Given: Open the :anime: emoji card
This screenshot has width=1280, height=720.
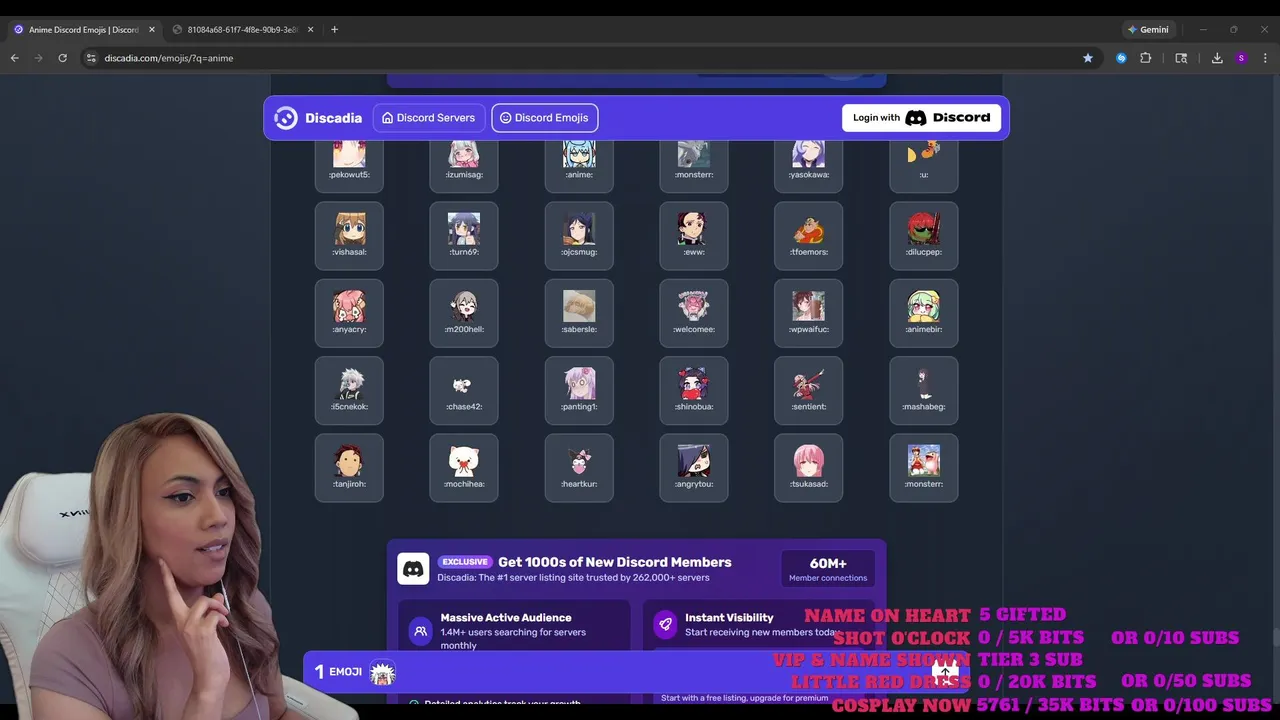Looking at the screenshot, I should [579, 165].
